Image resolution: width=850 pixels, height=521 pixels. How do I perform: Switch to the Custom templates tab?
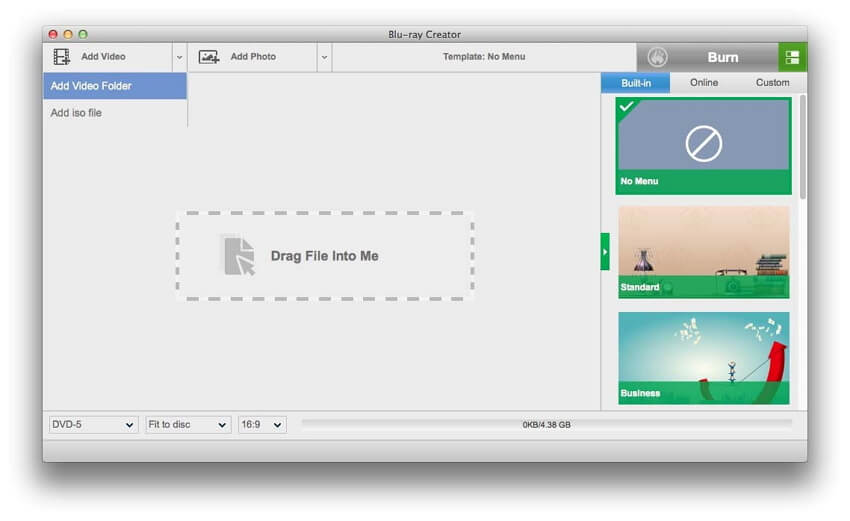(x=772, y=83)
